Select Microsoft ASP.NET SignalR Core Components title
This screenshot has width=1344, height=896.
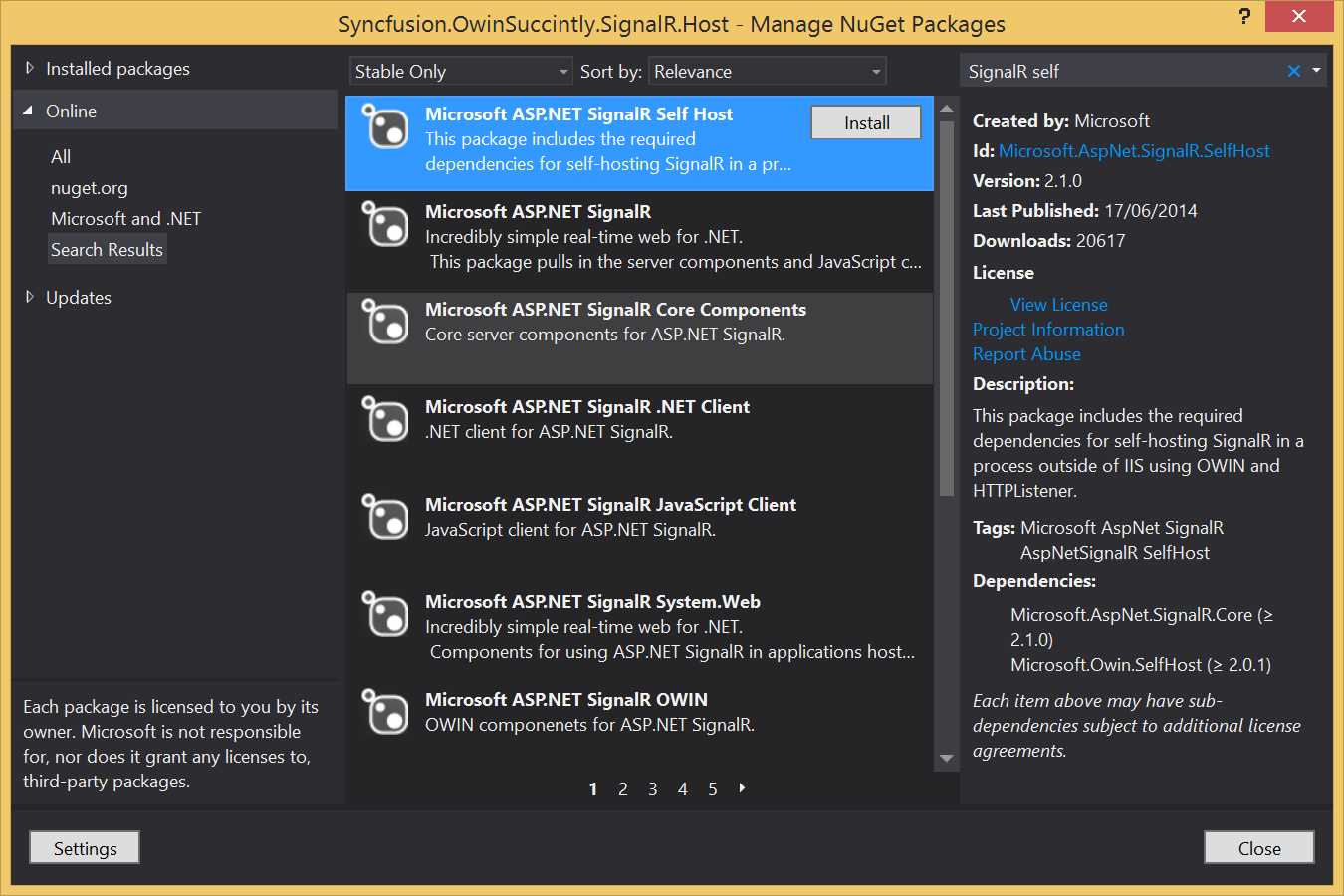point(615,309)
